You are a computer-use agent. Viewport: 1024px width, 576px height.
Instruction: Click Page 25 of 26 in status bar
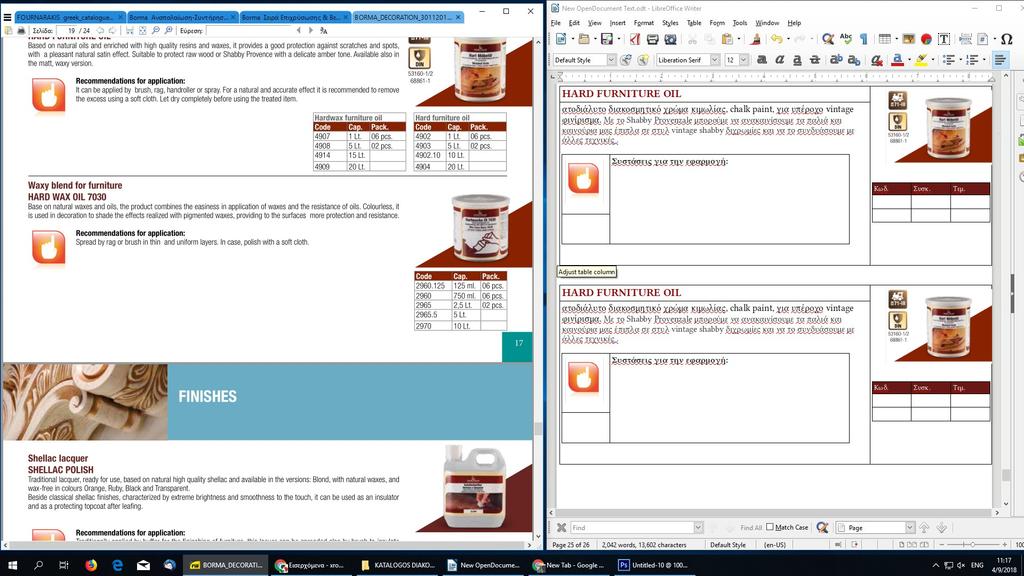(570, 544)
